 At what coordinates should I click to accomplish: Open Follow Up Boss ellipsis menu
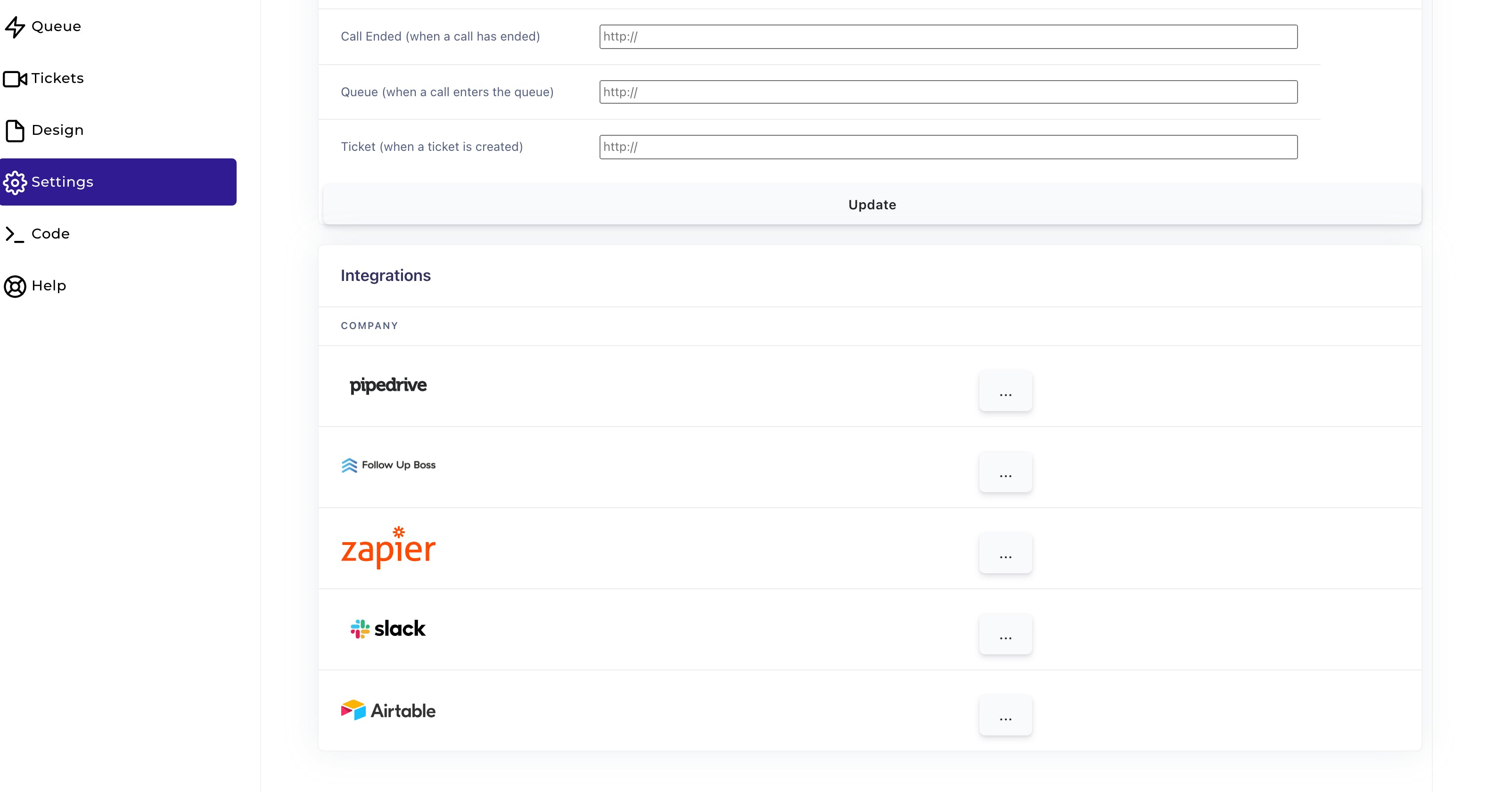1005,472
